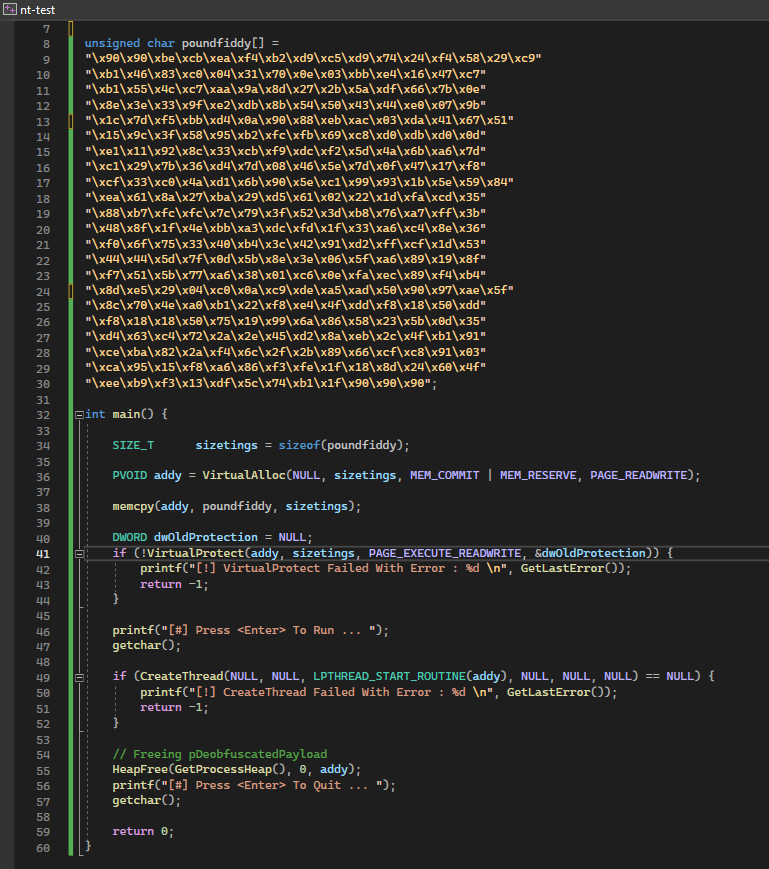Click the 'poundfiddy[]' declaration on line 8
Screen dimensions: 769x869
pos(223,43)
